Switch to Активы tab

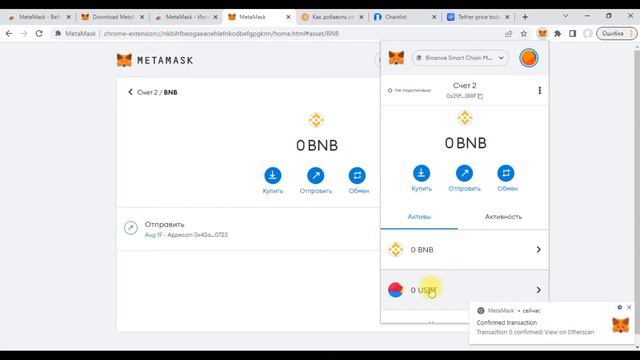[419, 217]
